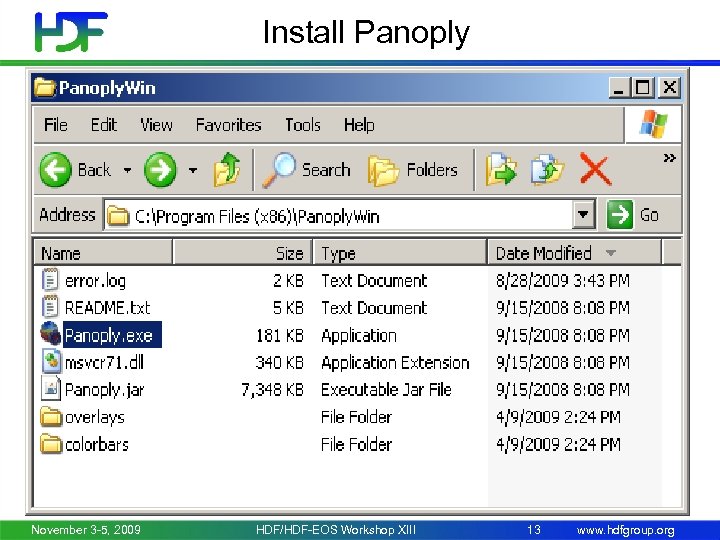Click the Windows flag logo
This screenshot has width=720, height=540.
point(653,124)
